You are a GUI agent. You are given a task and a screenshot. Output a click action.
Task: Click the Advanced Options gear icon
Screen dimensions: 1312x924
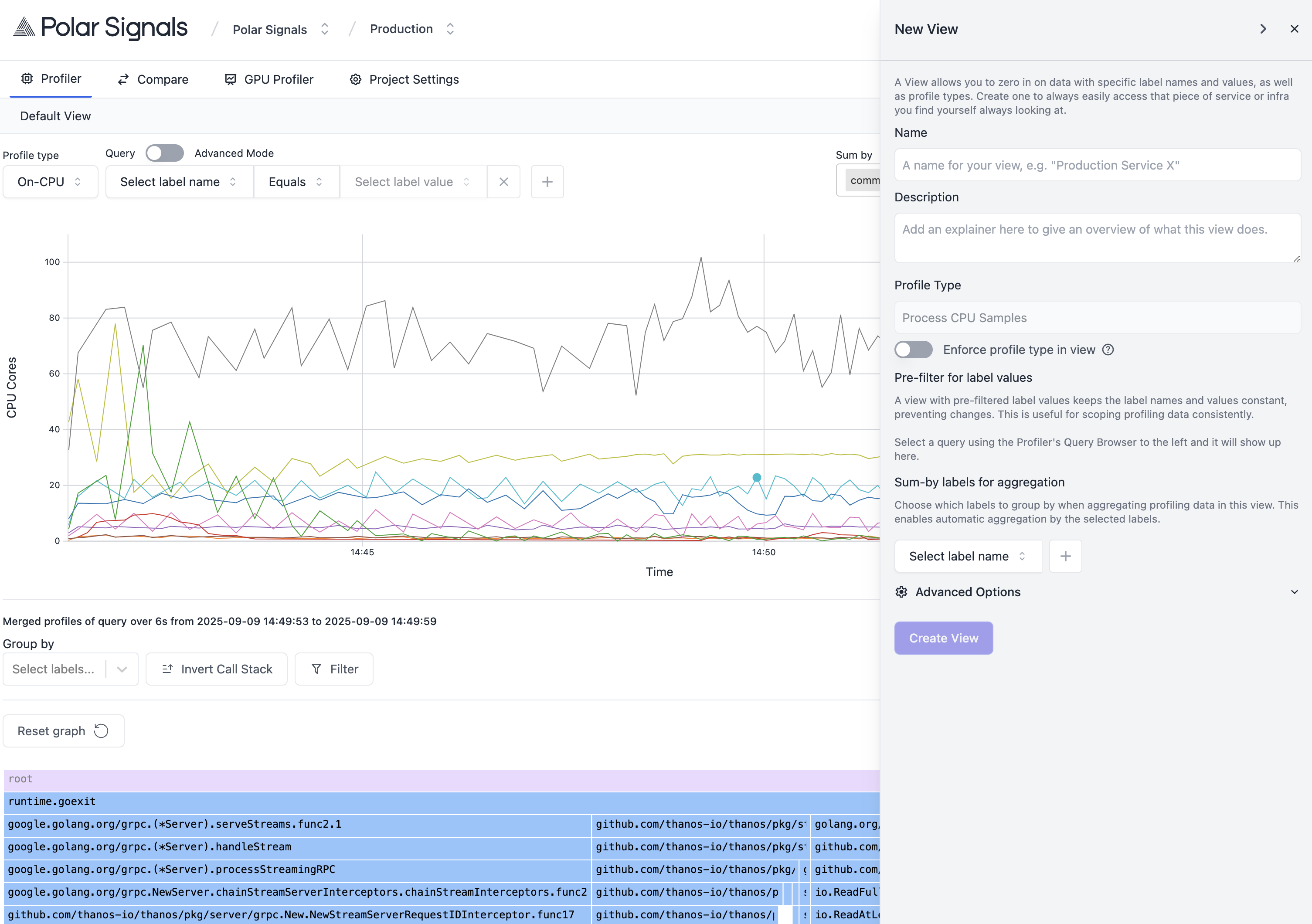coord(901,592)
